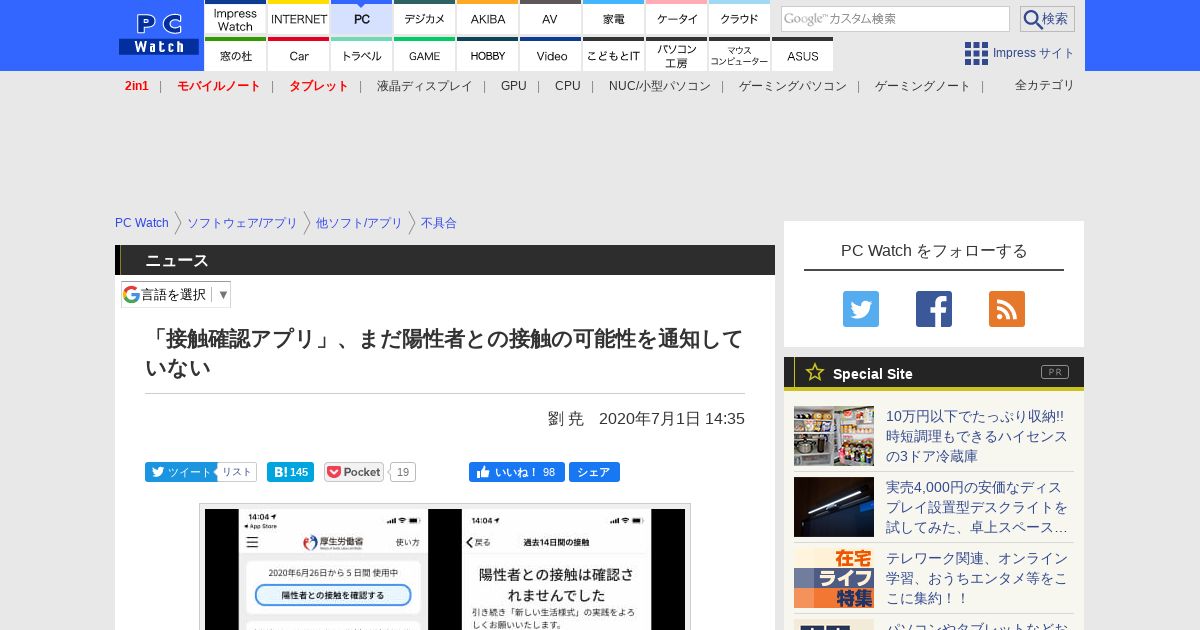This screenshot has width=1200, height=630.
Task: Open the マウスコンピューター tab
Action: coord(740,55)
